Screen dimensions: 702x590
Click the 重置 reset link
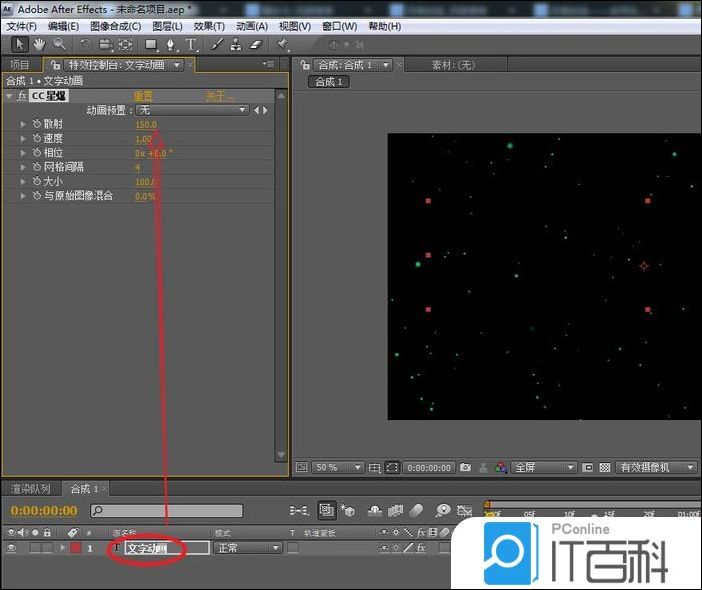click(143, 96)
